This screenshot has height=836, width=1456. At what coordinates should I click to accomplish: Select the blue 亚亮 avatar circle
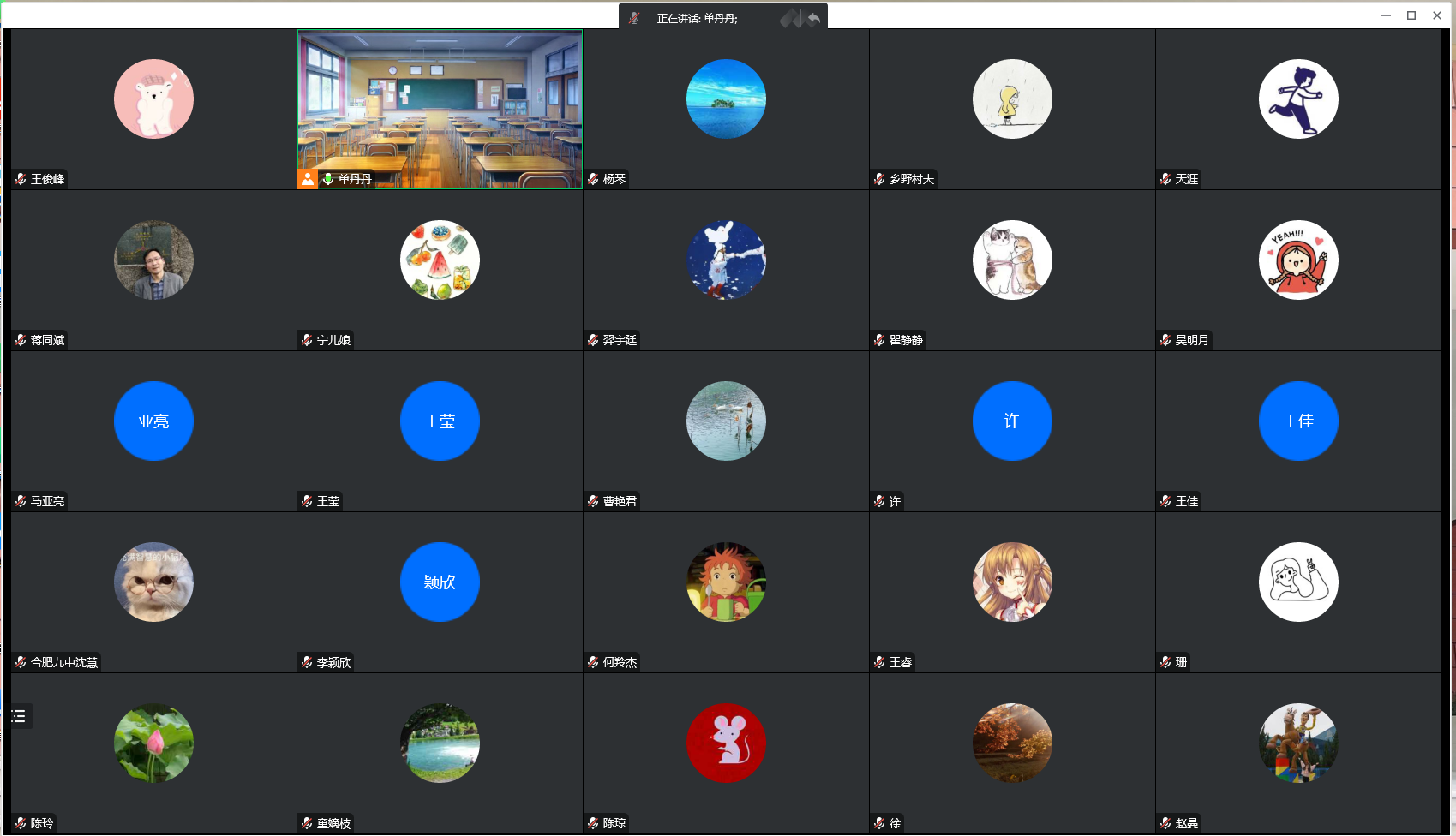pyautogui.click(x=153, y=421)
